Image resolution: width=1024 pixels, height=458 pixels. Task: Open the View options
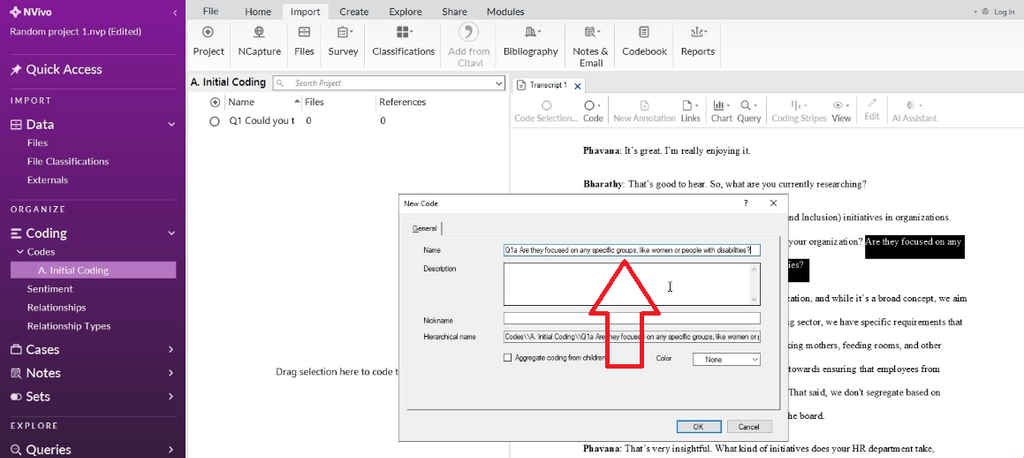click(841, 111)
